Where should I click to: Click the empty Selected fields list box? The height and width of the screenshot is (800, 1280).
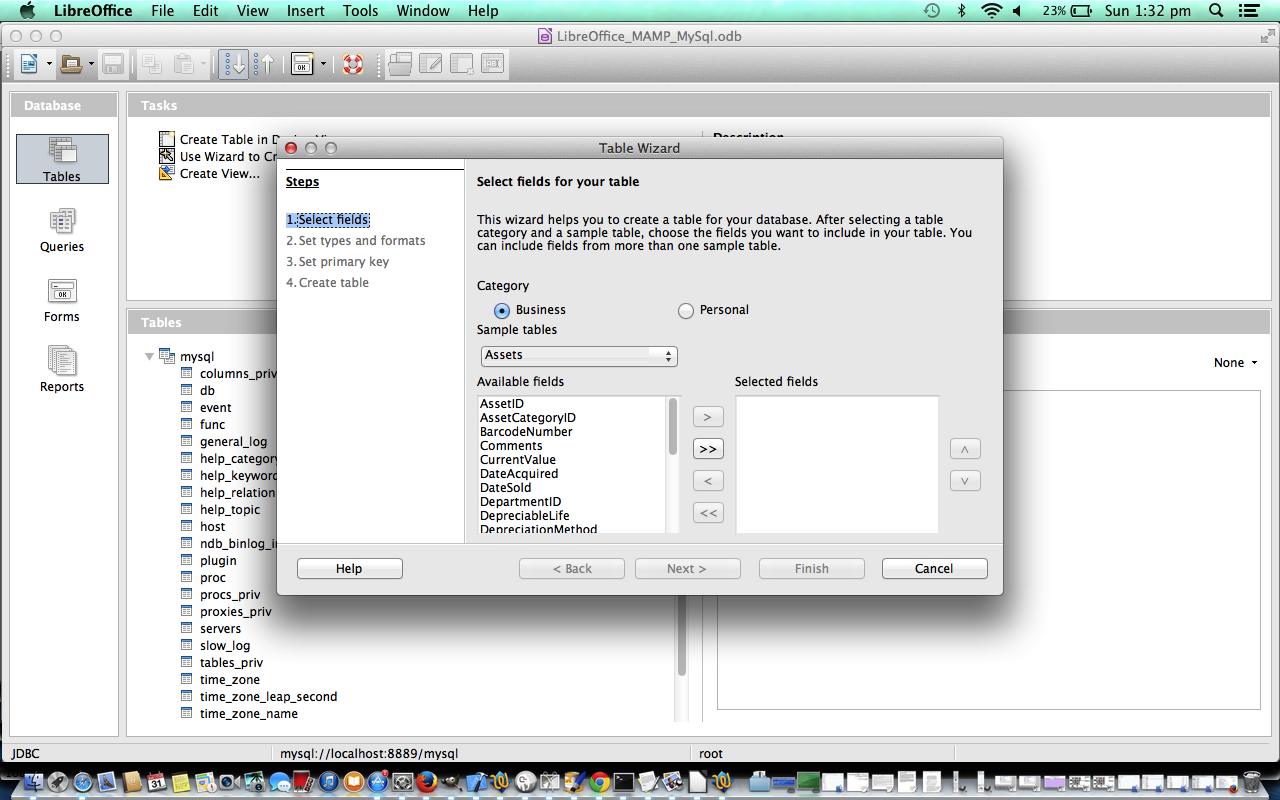(x=837, y=465)
